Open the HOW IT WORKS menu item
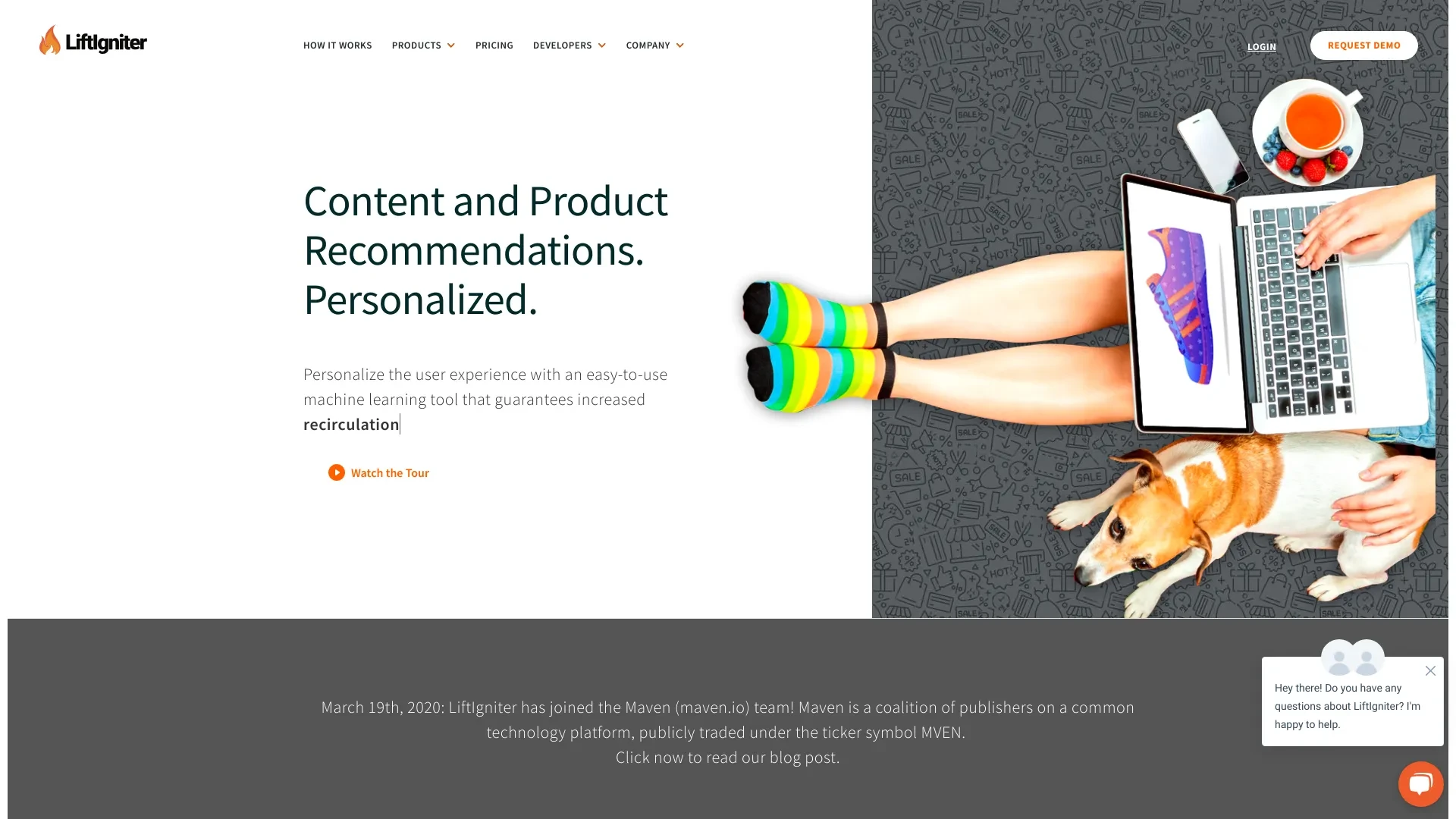Image resolution: width=1456 pixels, height=819 pixels. (337, 45)
